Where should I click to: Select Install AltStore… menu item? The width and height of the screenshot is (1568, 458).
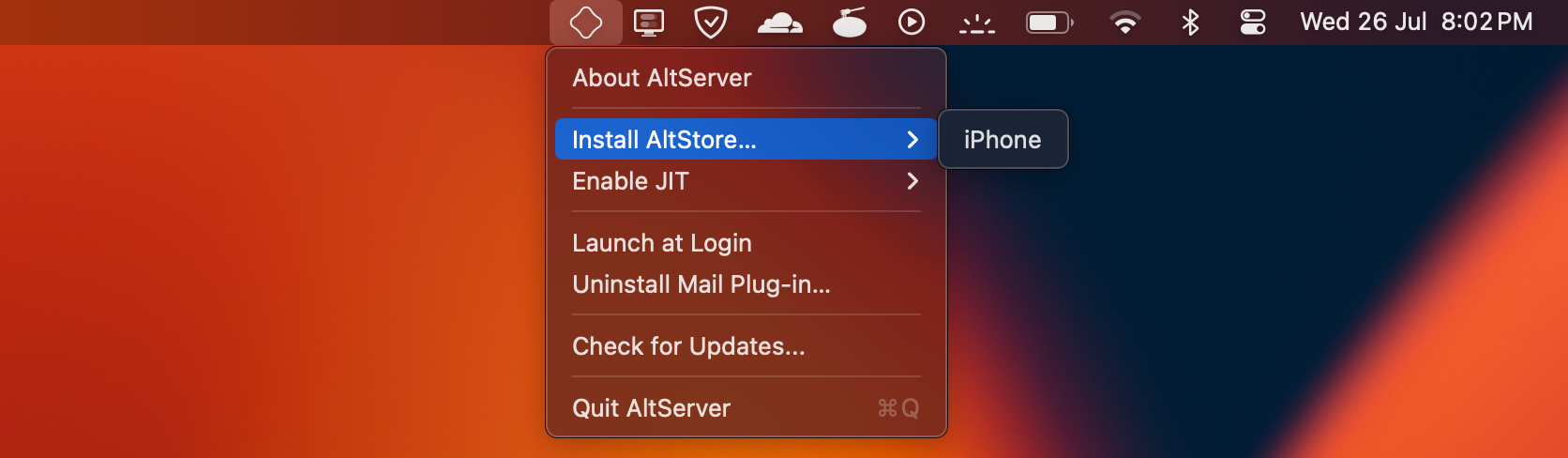tap(746, 139)
